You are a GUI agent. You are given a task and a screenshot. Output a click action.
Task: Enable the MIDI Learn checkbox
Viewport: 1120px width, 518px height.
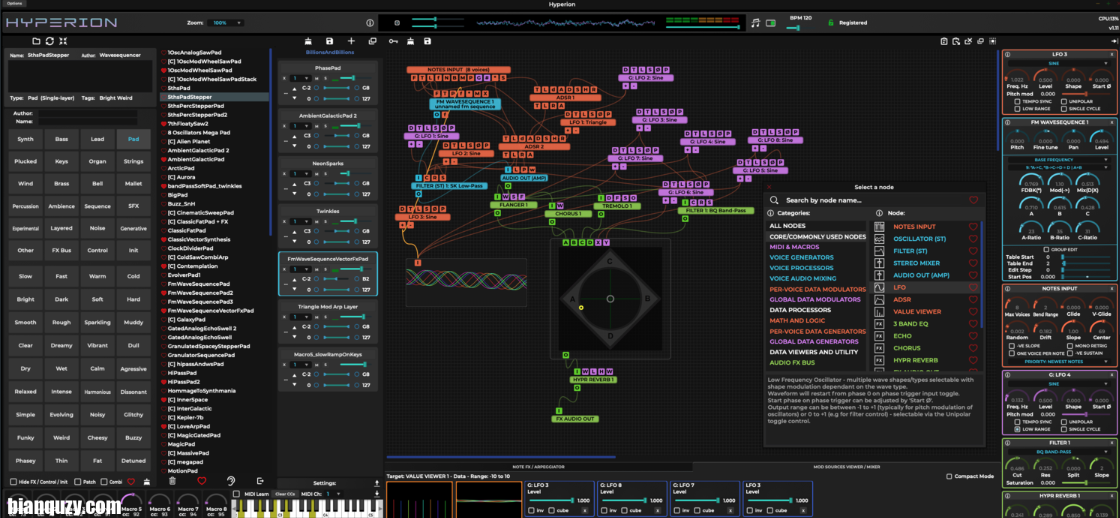click(237, 494)
